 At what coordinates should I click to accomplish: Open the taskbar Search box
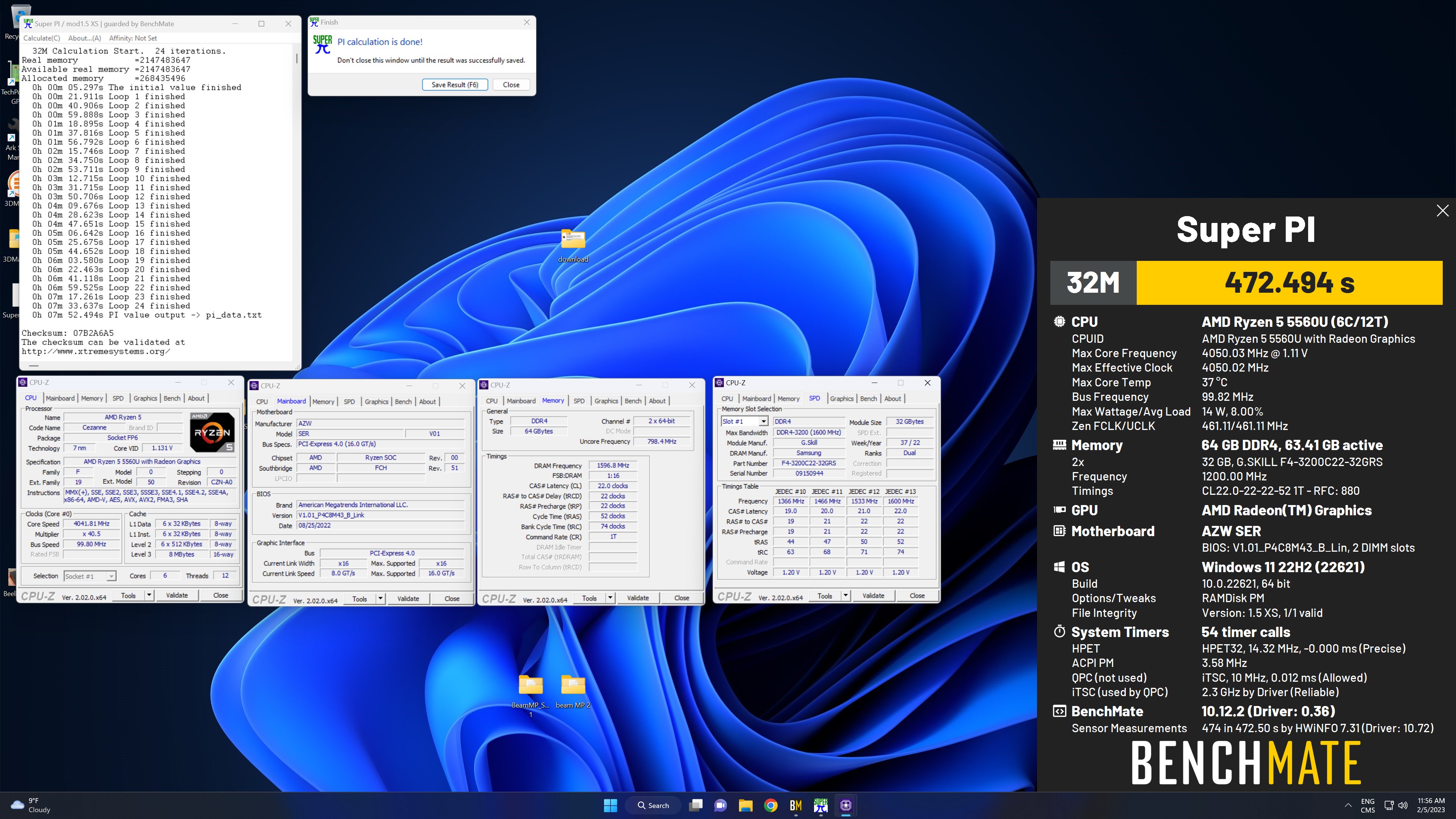pos(654,805)
